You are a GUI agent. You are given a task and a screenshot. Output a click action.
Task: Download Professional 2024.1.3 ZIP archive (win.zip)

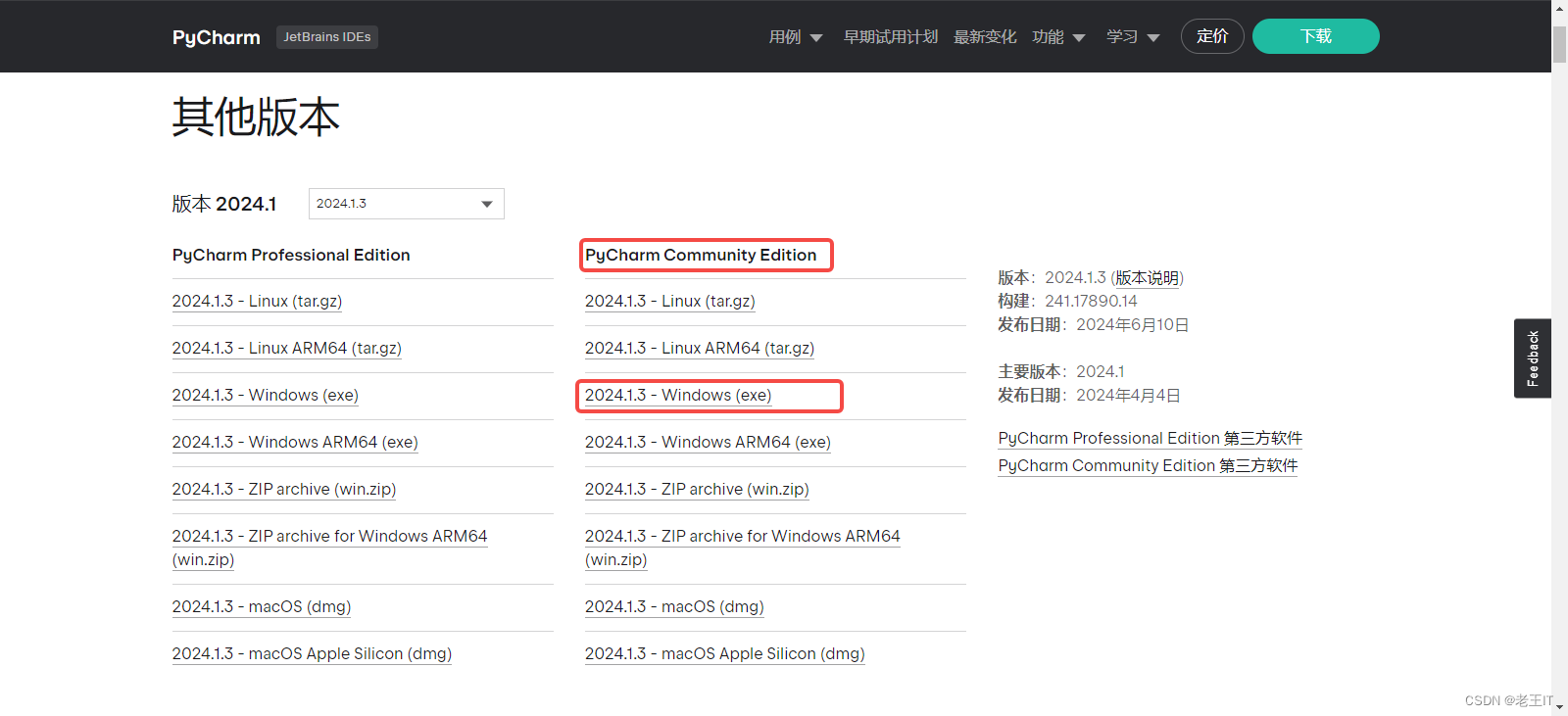click(x=284, y=490)
